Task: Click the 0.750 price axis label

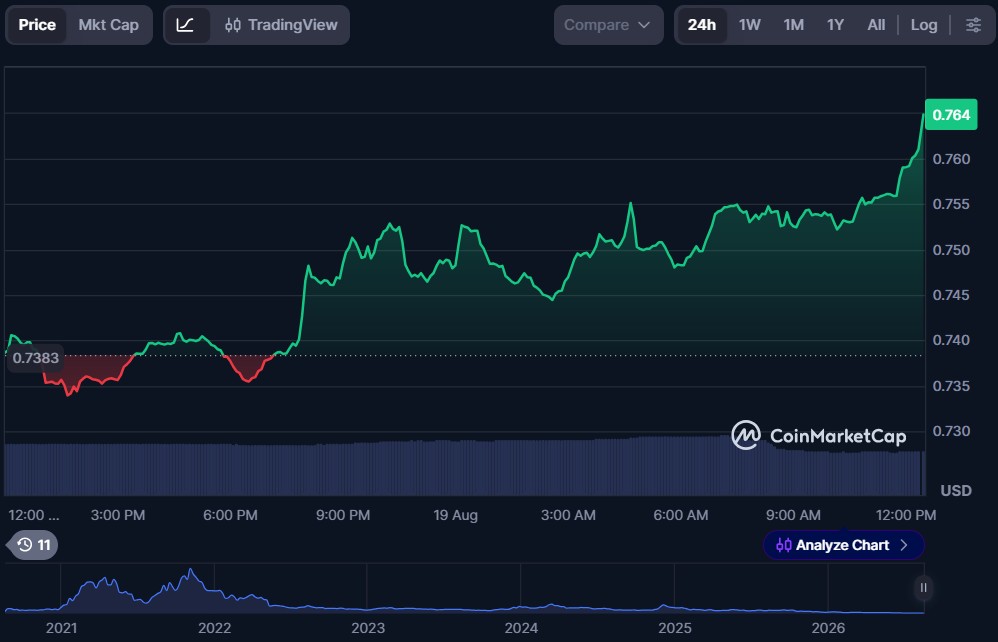Action: [951, 249]
